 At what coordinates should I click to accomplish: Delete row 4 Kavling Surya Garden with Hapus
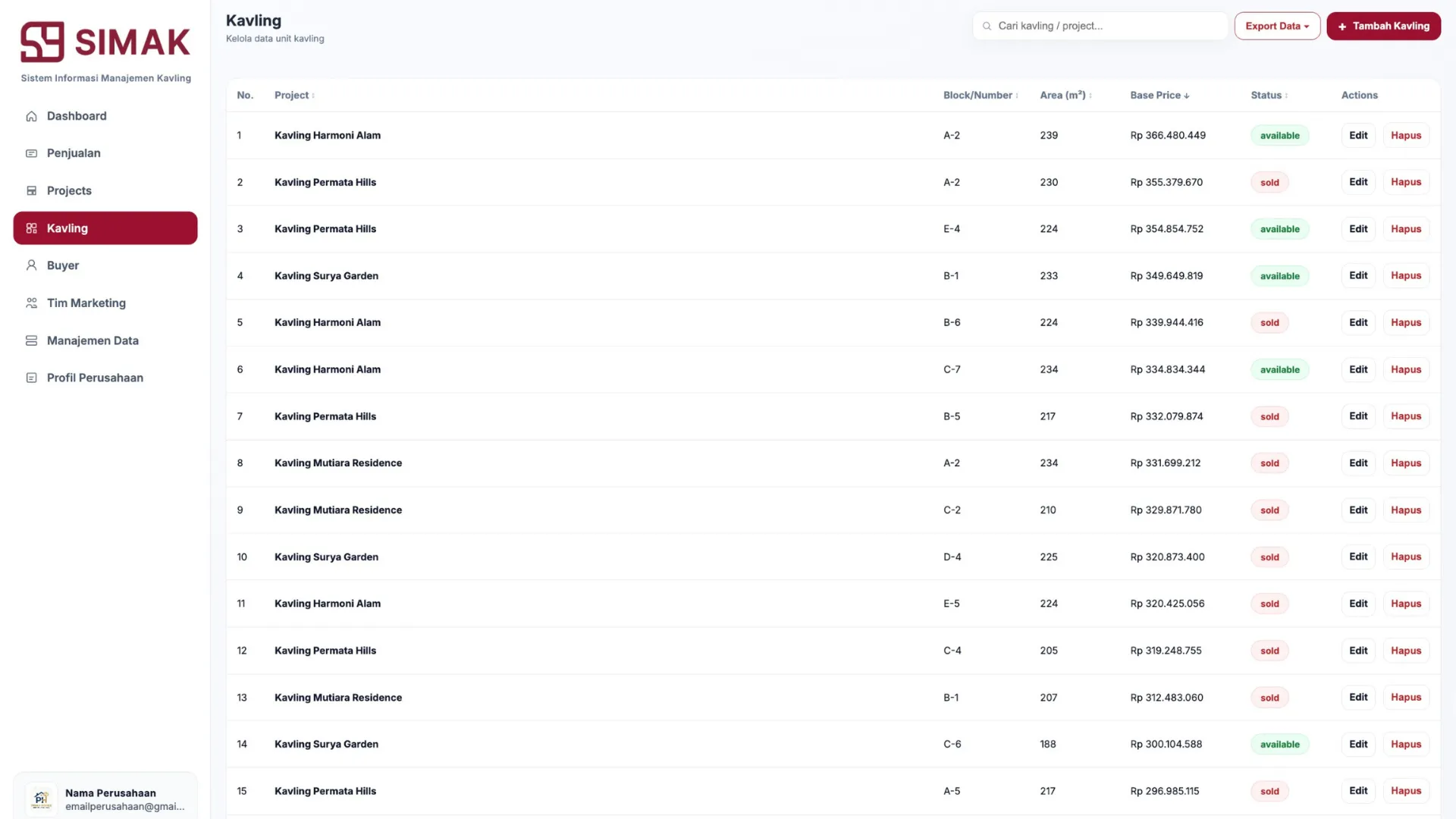pyautogui.click(x=1405, y=276)
